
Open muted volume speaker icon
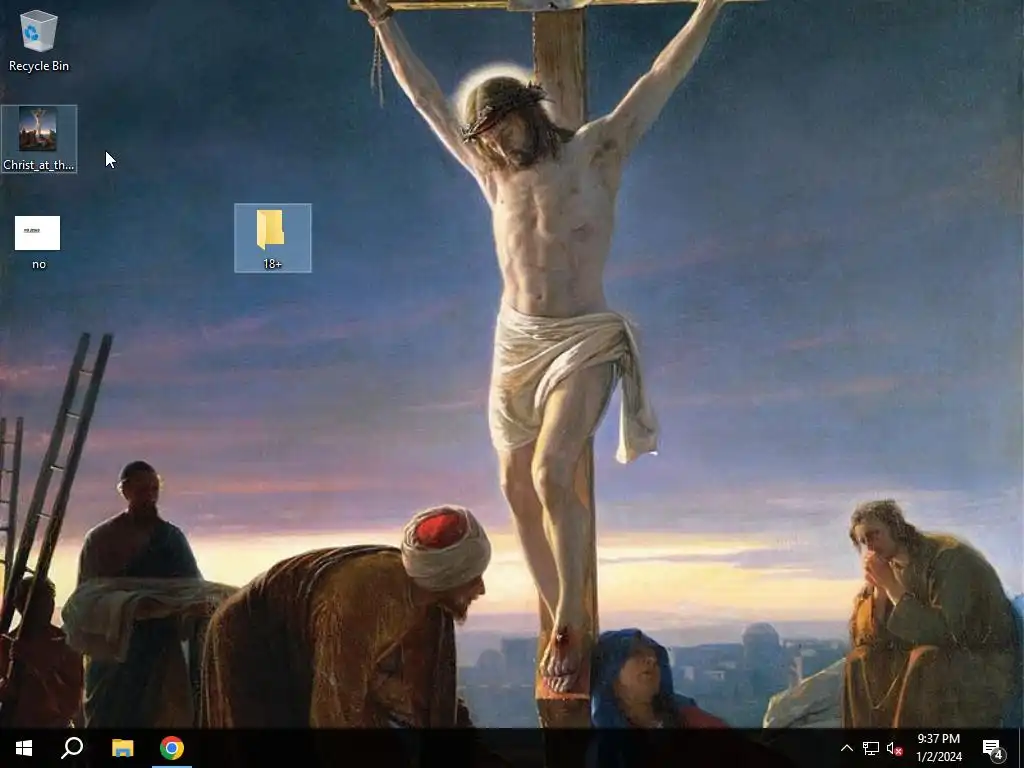[x=894, y=748]
